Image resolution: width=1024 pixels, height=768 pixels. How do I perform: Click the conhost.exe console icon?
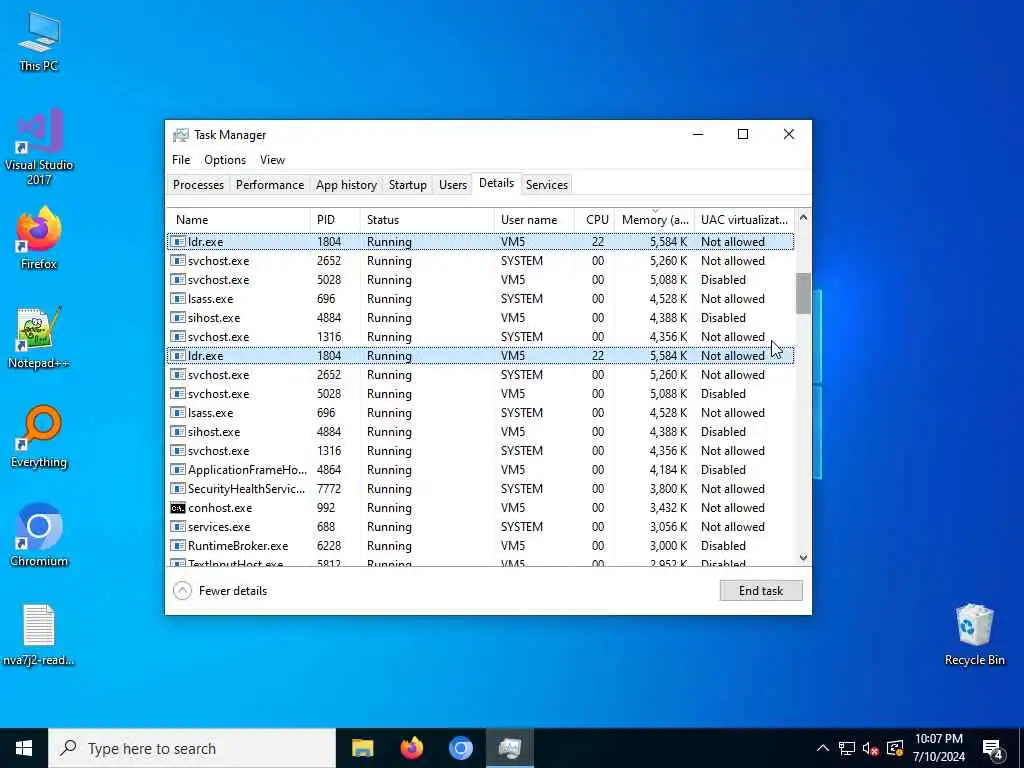[178, 508]
